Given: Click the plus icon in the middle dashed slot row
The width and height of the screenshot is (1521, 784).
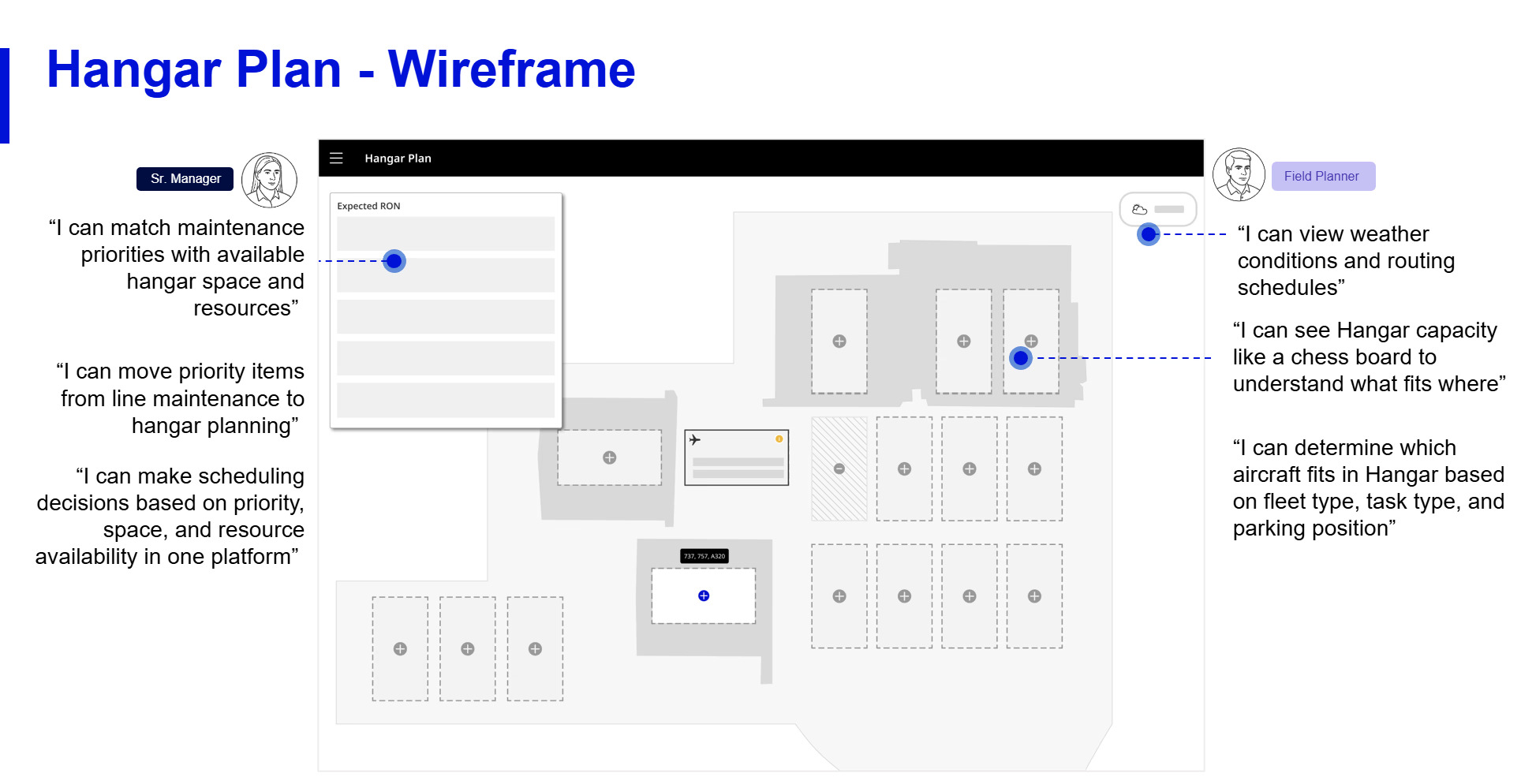Looking at the screenshot, I should pyautogui.click(x=904, y=469).
